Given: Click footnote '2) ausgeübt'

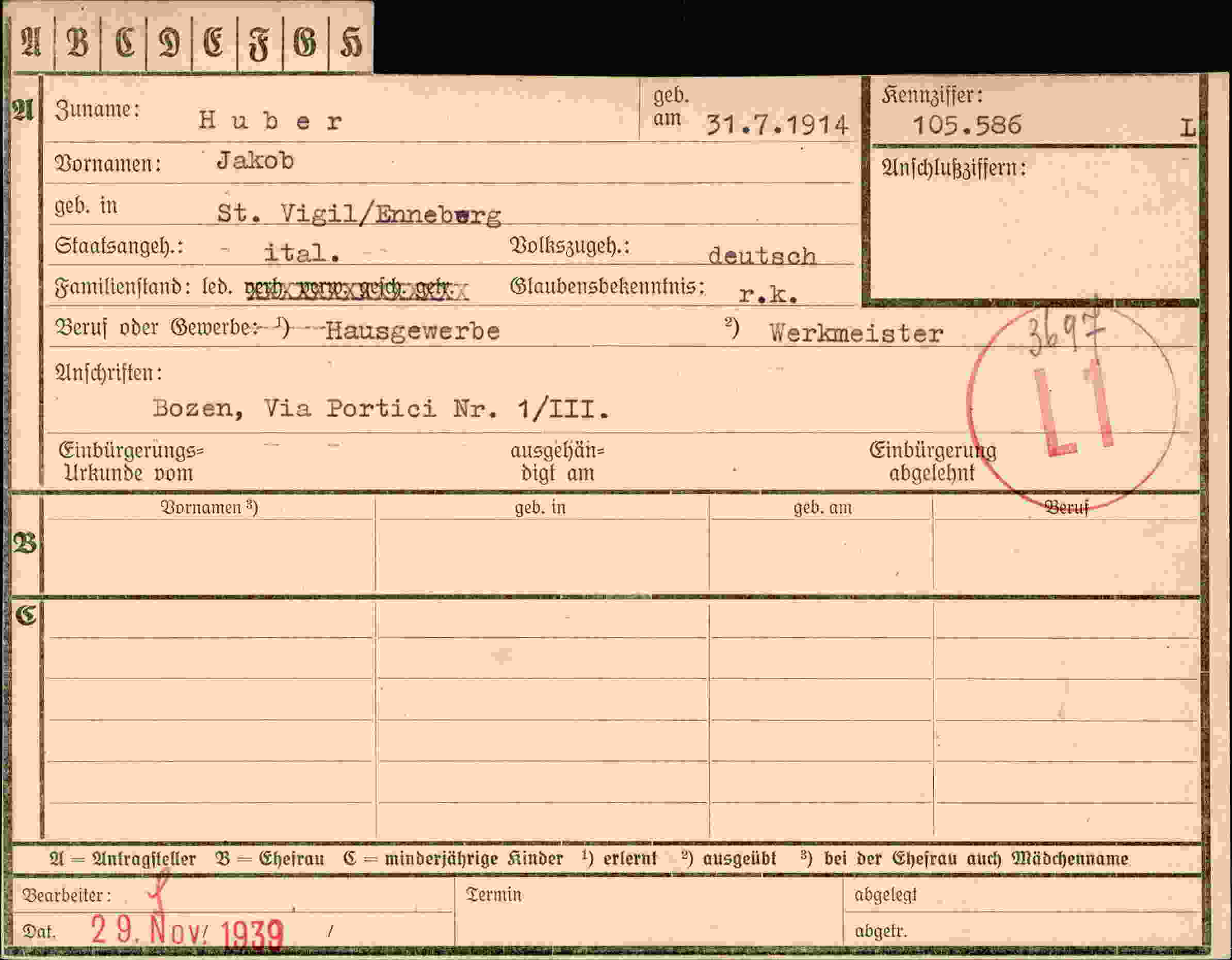Looking at the screenshot, I should pos(728,858).
